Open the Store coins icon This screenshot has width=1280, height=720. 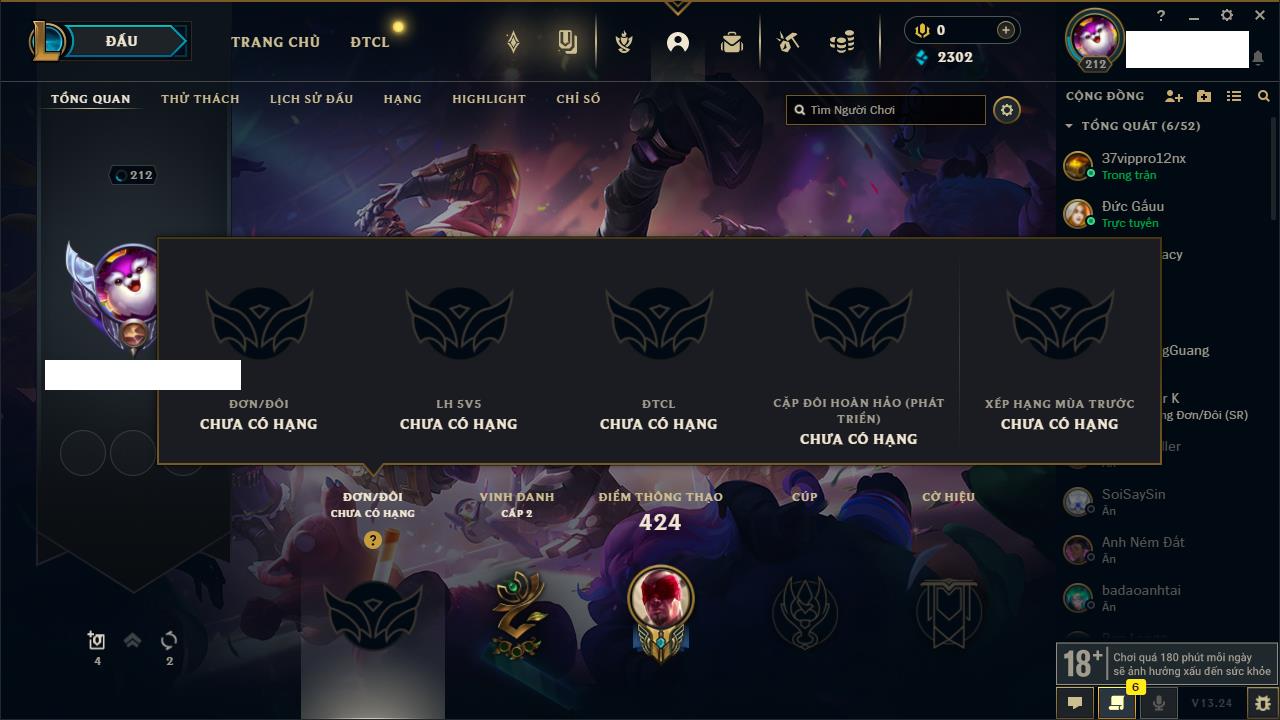[x=842, y=42]
